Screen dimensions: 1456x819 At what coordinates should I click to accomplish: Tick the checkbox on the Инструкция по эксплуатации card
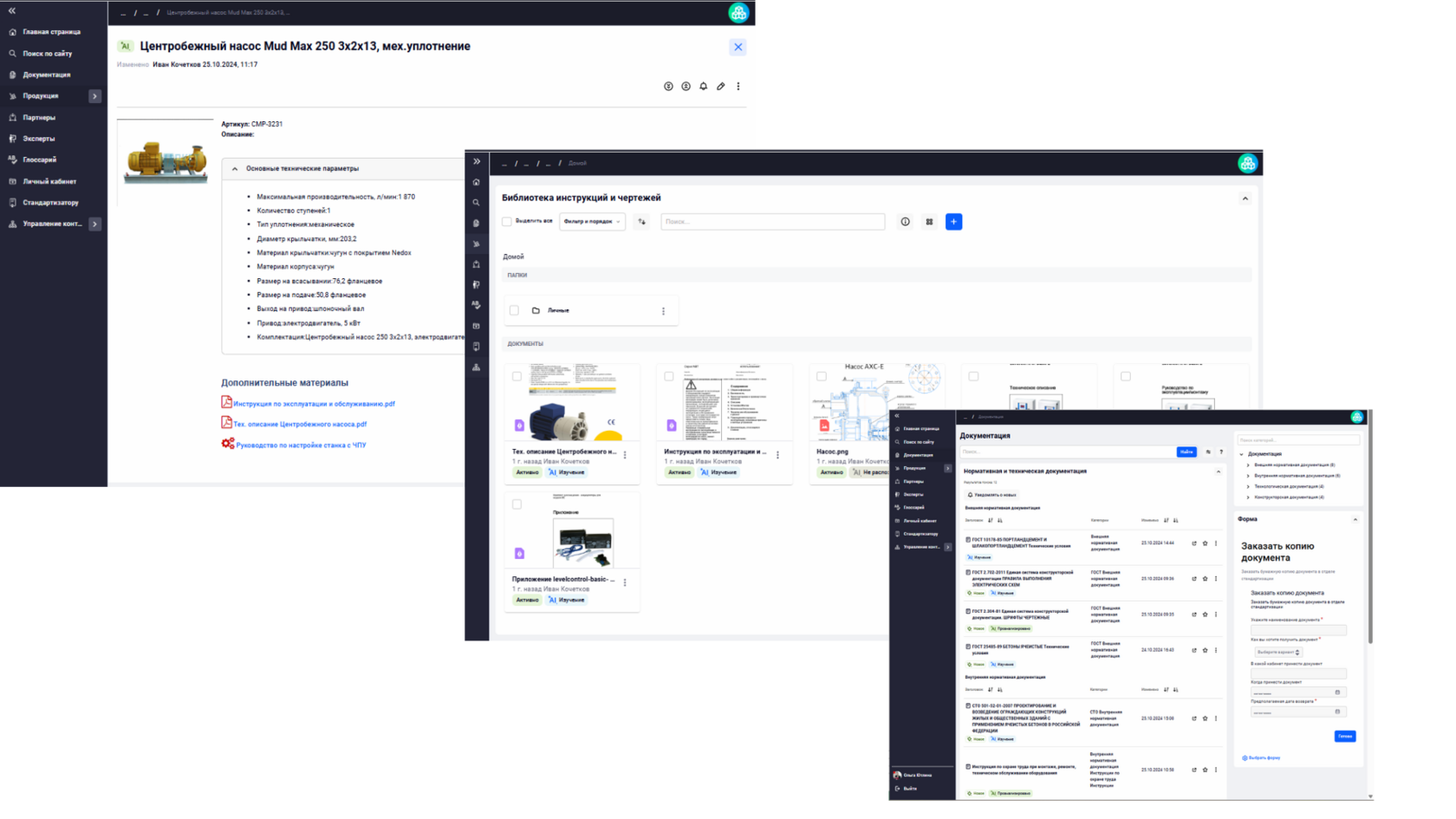[x=669, y=376]
